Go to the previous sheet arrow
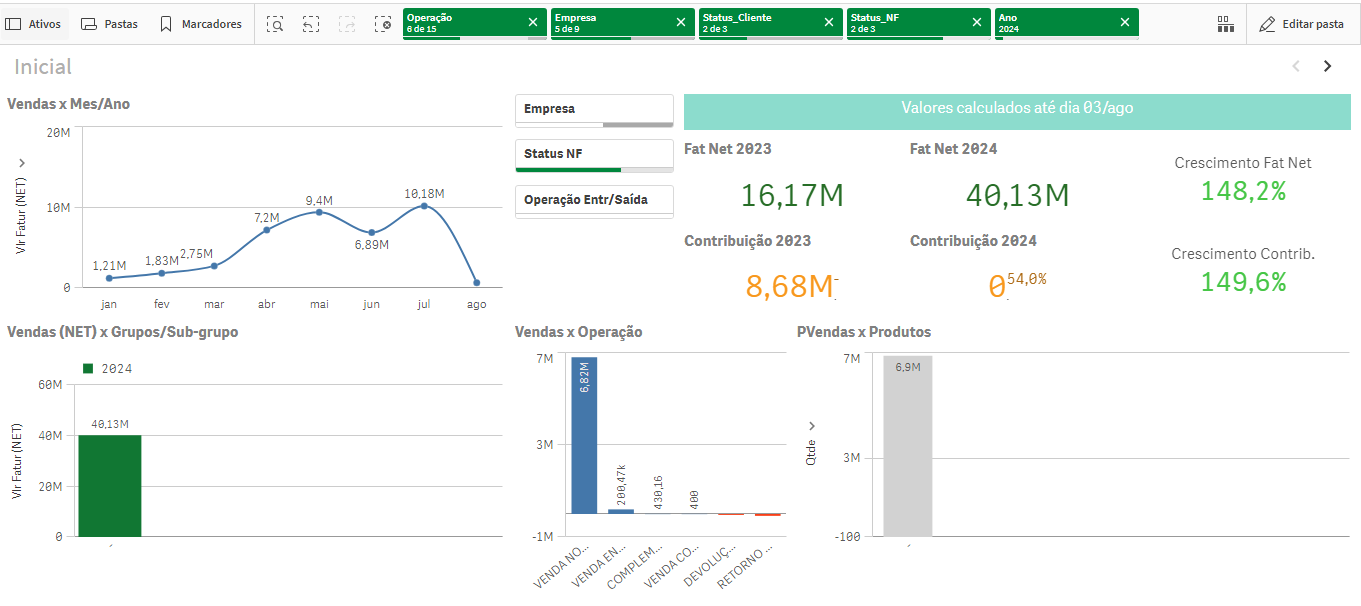The height and width of the screenshot is (606, 1361). [x=1296, y=66]
